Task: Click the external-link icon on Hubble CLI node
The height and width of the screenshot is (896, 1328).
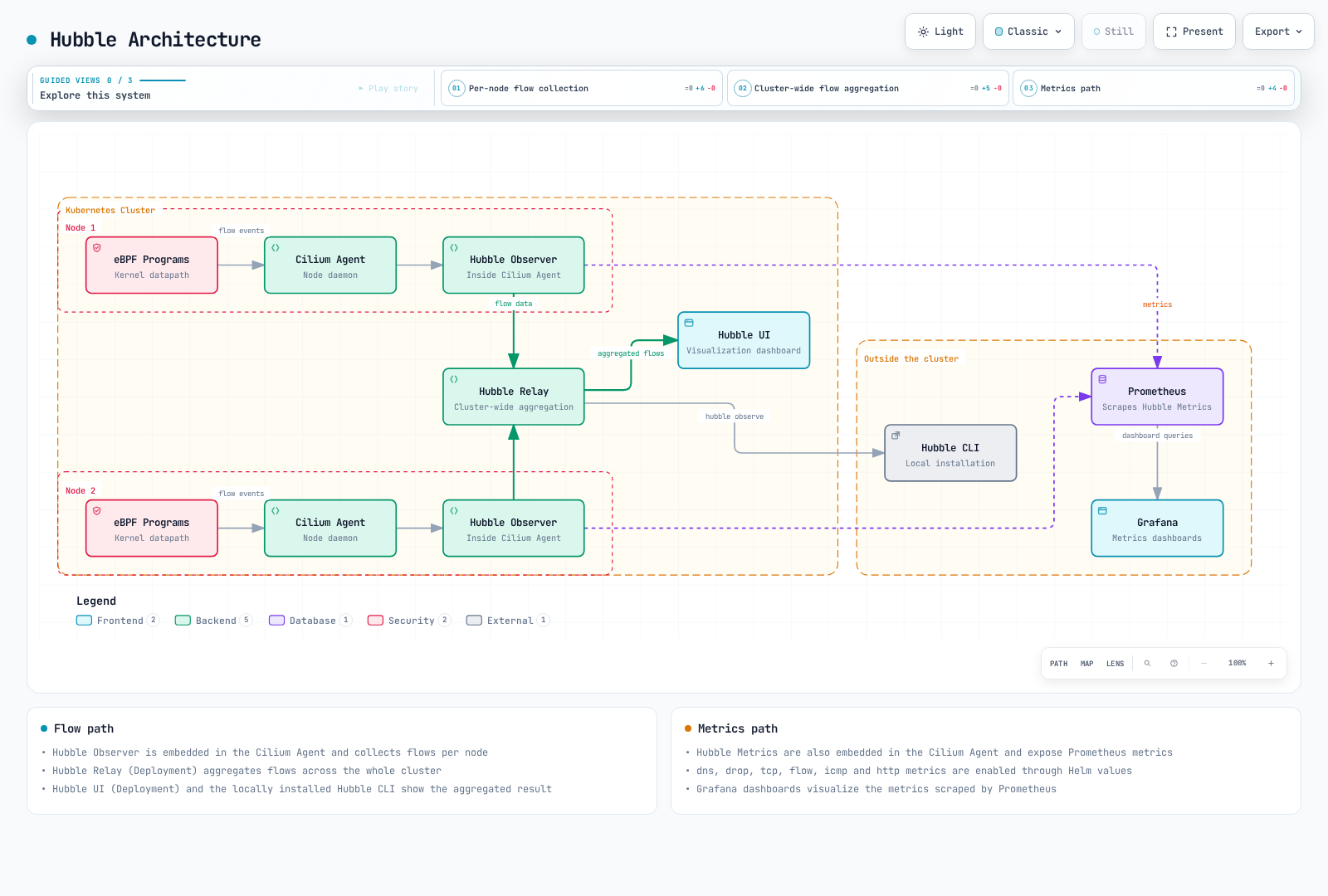Action: tap(896, 436)
